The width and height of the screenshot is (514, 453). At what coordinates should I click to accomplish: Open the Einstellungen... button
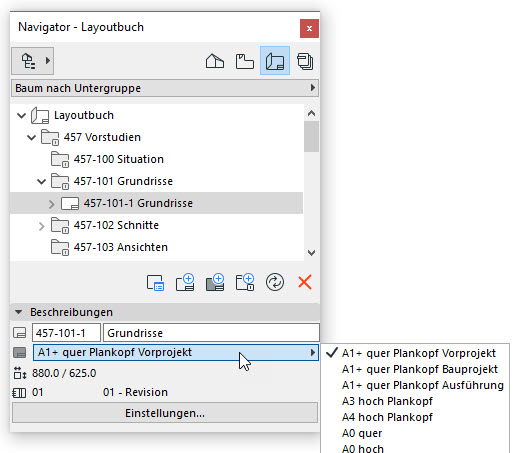[x=165, y=413]
